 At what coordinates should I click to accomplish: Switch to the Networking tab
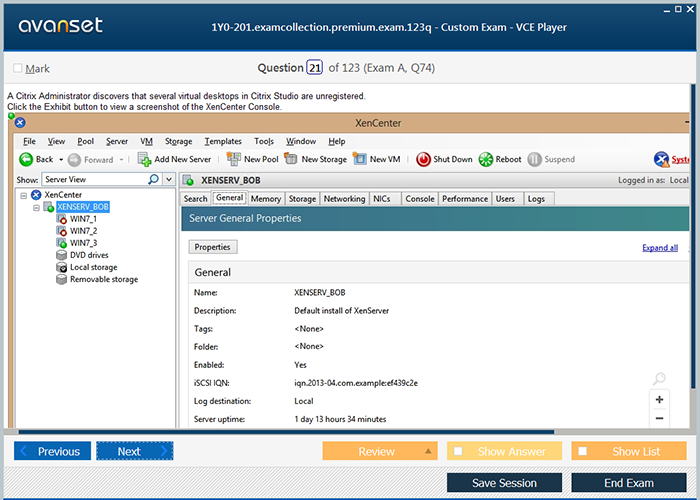pos(344,199)
